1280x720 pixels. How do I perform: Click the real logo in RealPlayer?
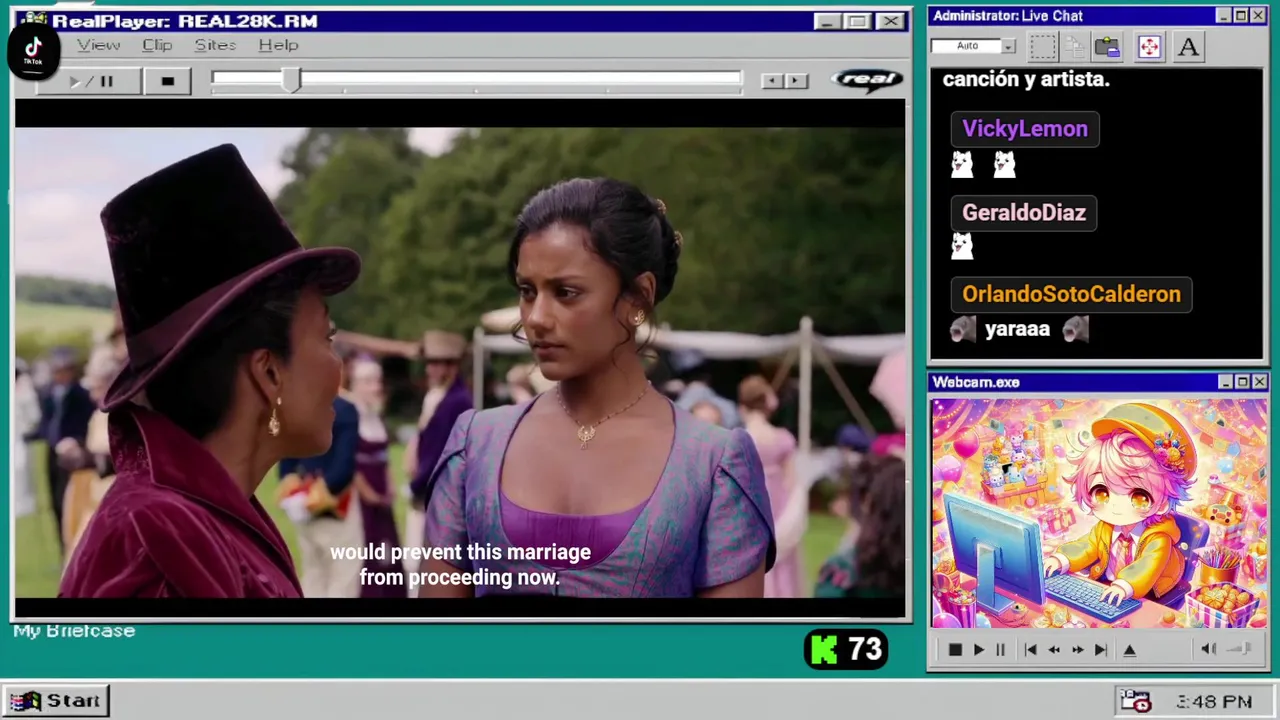click(867, 80)
